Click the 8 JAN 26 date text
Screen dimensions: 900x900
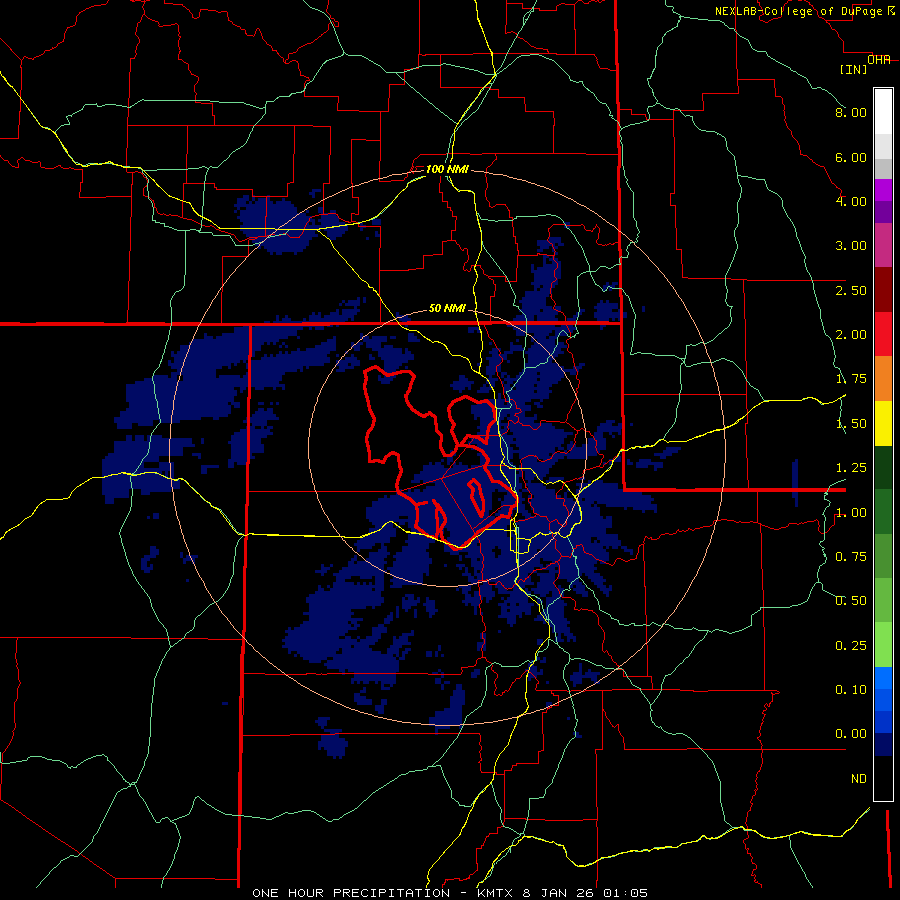click(x=560, y=893)
